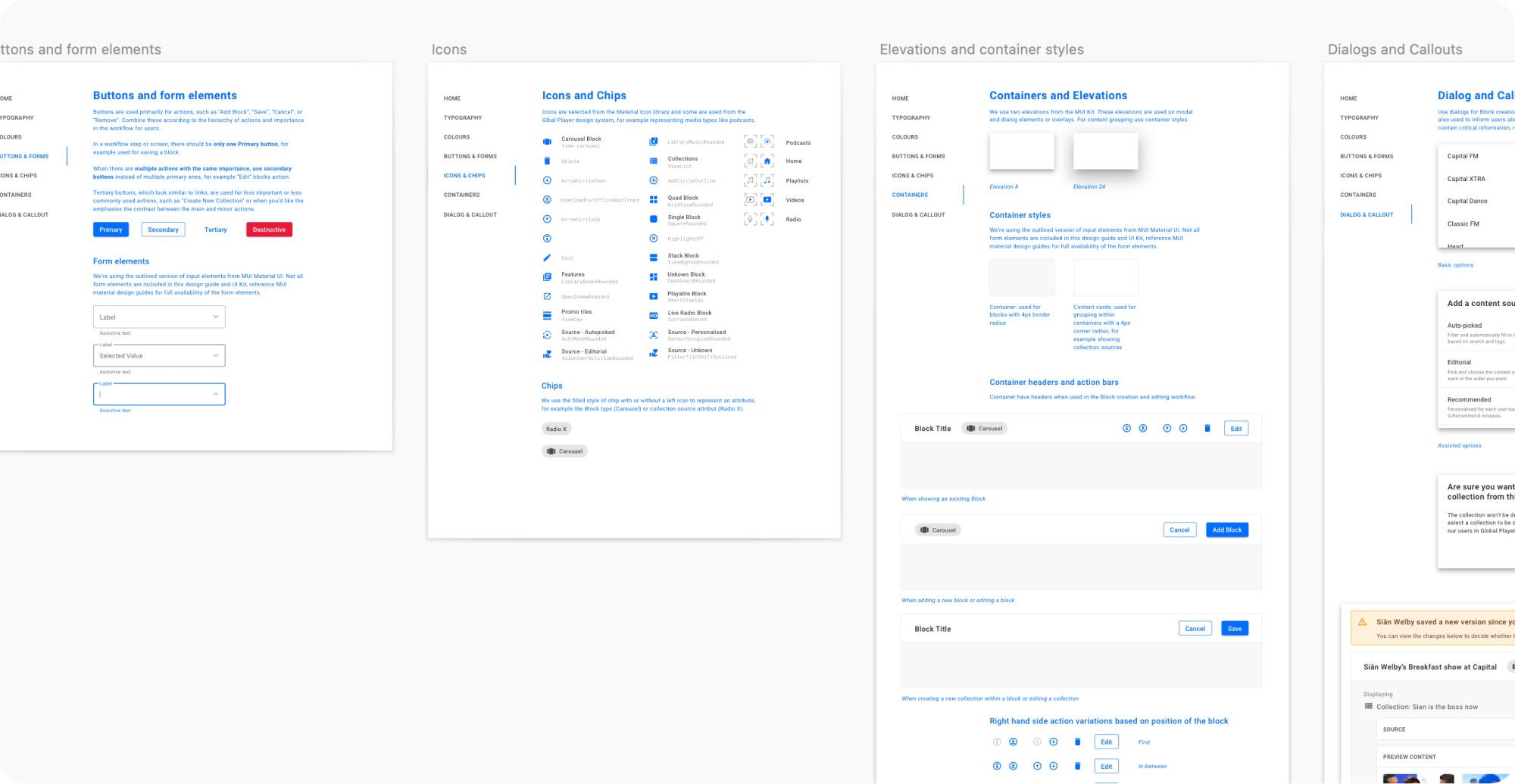Open Typography in the Icons frame sidebar
This screenshot has height=784, width=1515.
point(463,117)
